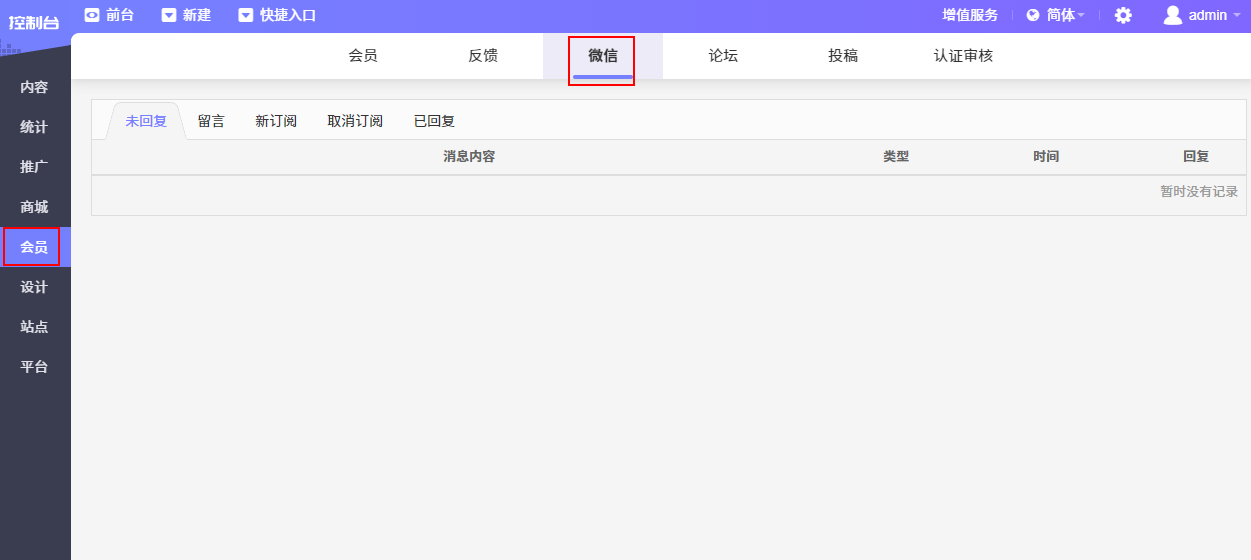Image resolution: width=1251 pixels, height=560 pixels.
Task: Click the globe icon beside 简体
Action: tap(1033, 15)
